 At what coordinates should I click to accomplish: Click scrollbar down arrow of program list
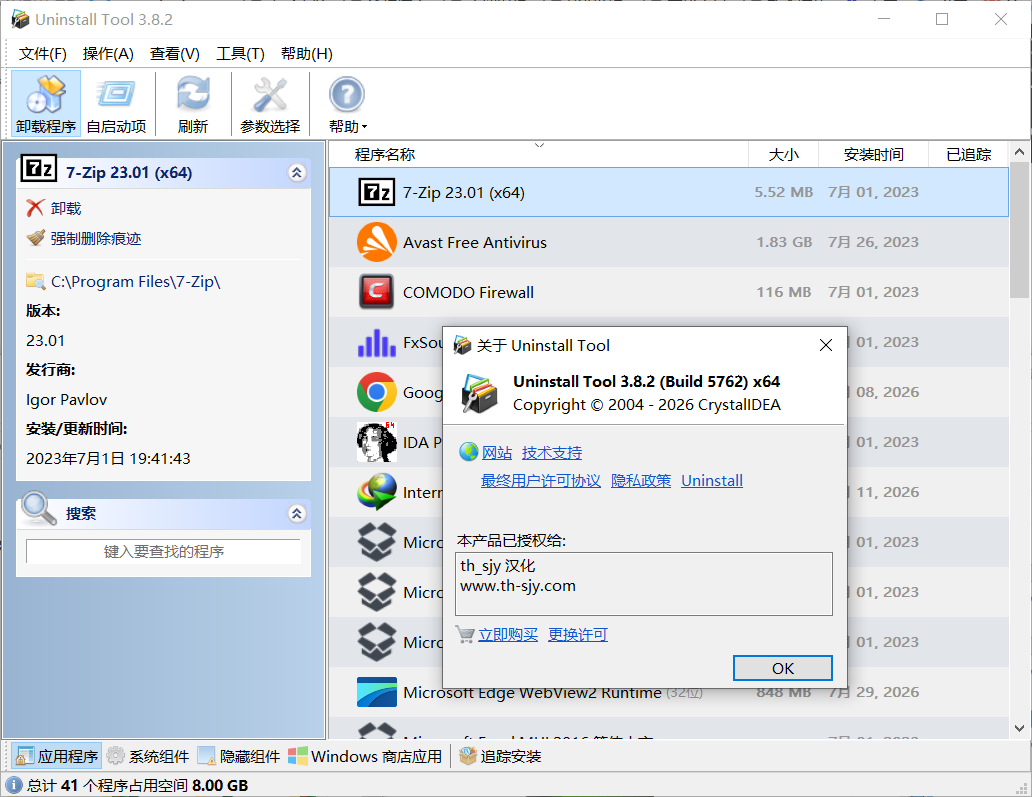1019,728
